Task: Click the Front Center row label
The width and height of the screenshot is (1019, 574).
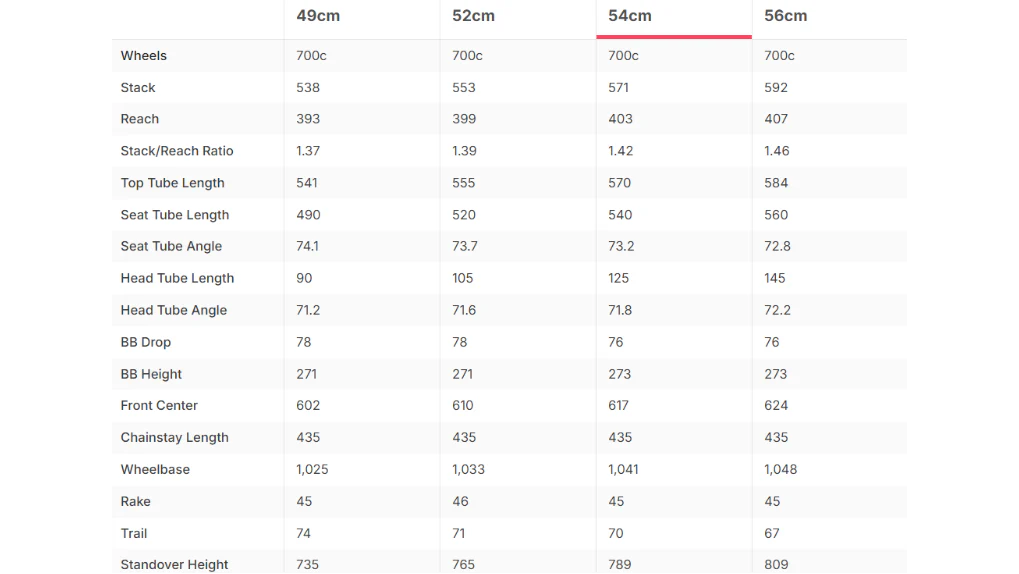Action: coord(159,406)
